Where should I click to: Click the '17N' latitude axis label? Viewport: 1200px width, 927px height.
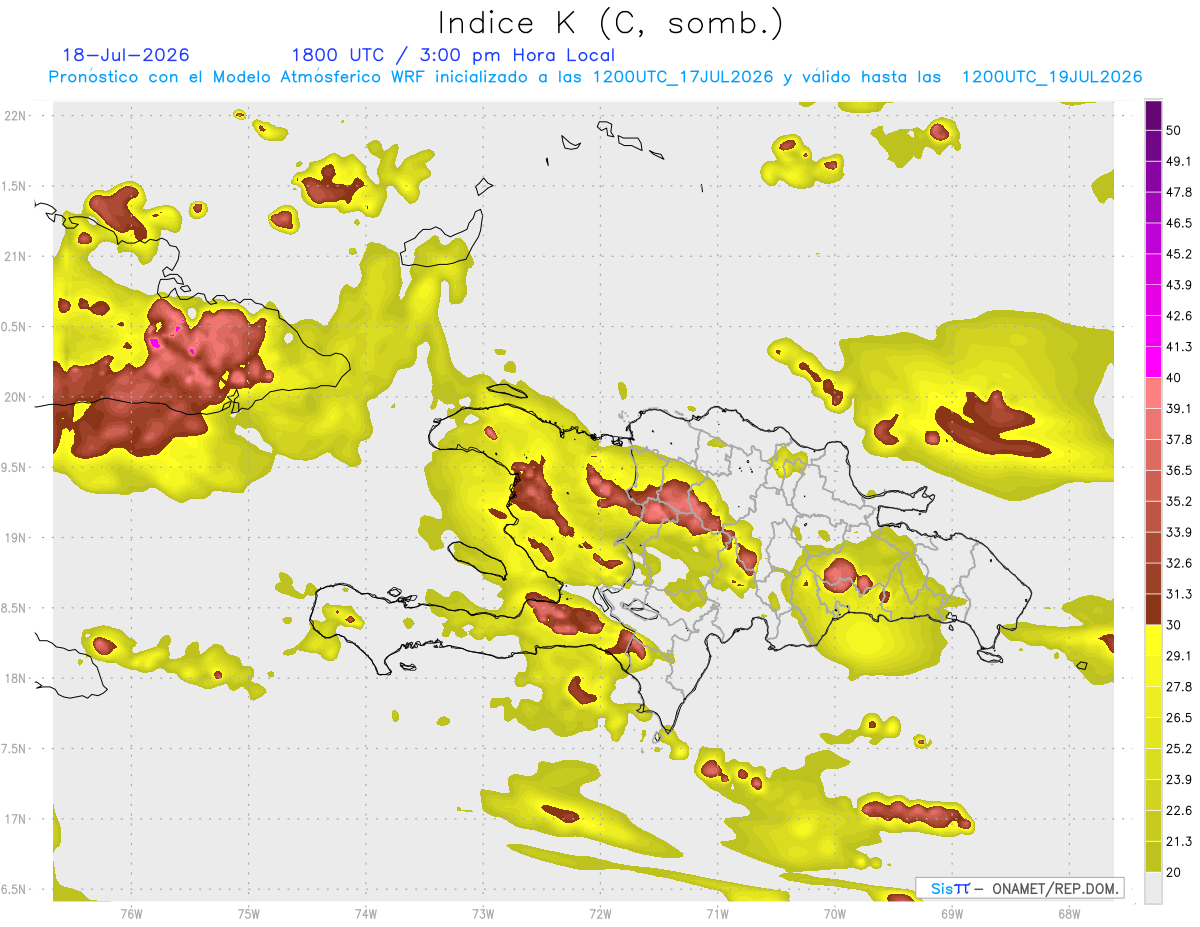[15, 819]
